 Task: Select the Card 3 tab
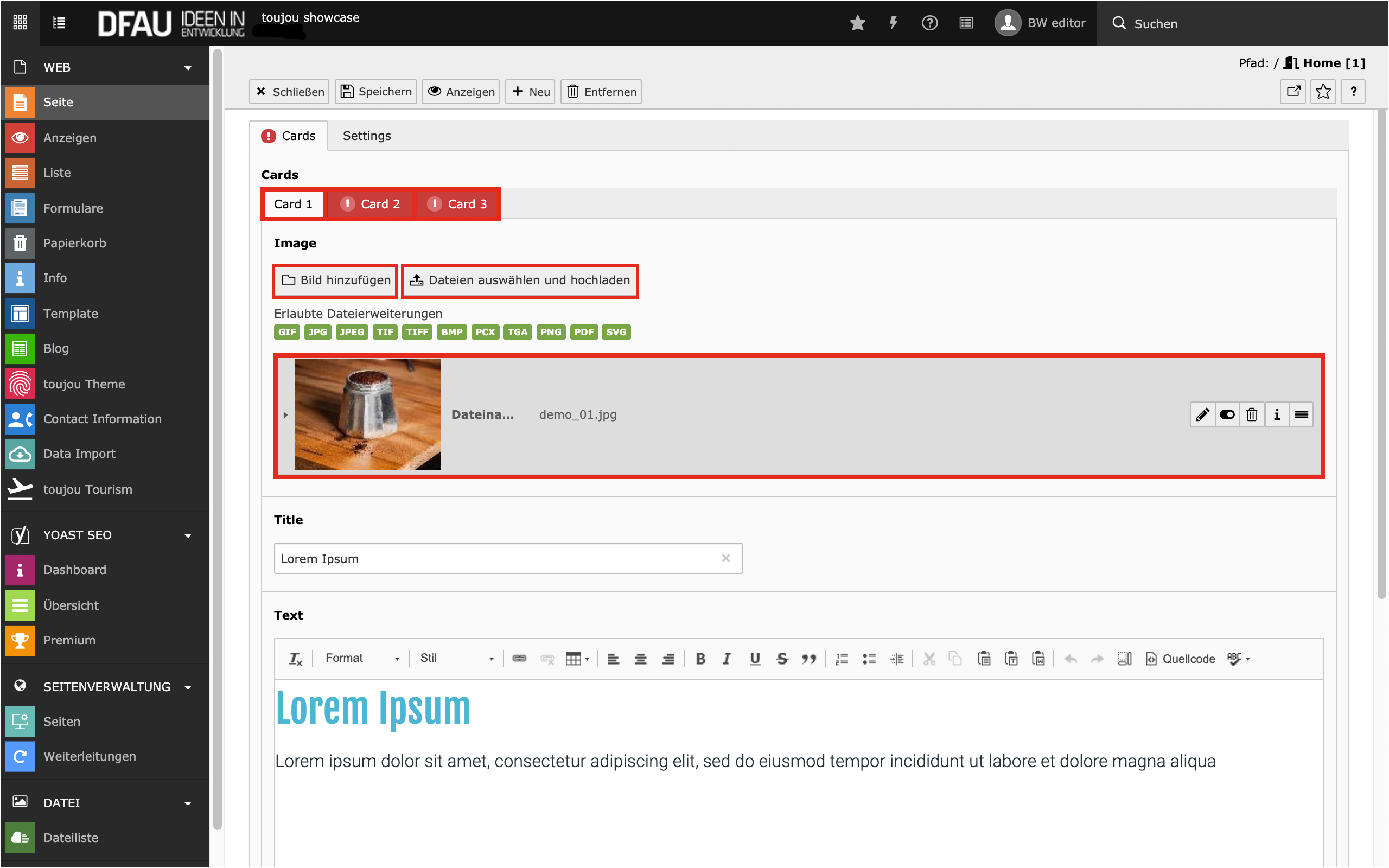[x=457, y=205]
